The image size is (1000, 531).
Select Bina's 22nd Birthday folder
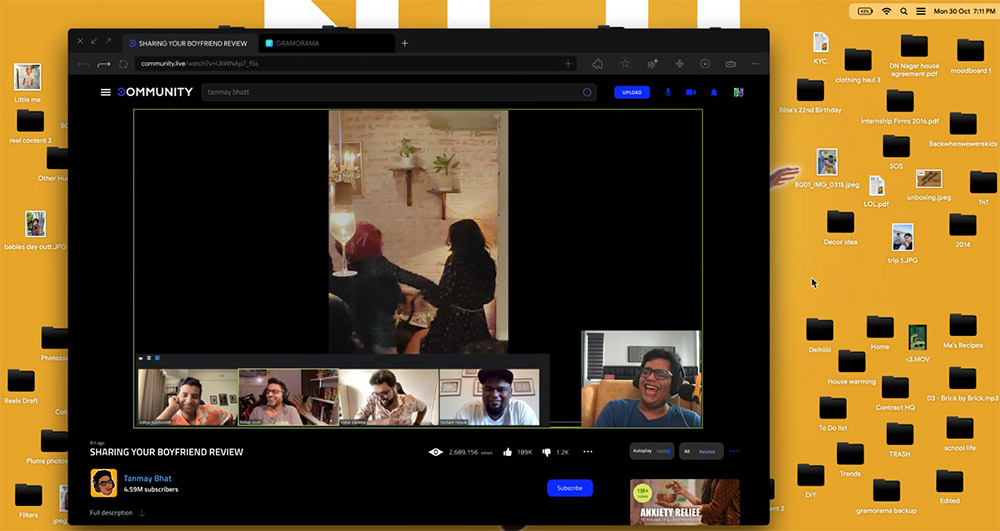click(810, 96)
